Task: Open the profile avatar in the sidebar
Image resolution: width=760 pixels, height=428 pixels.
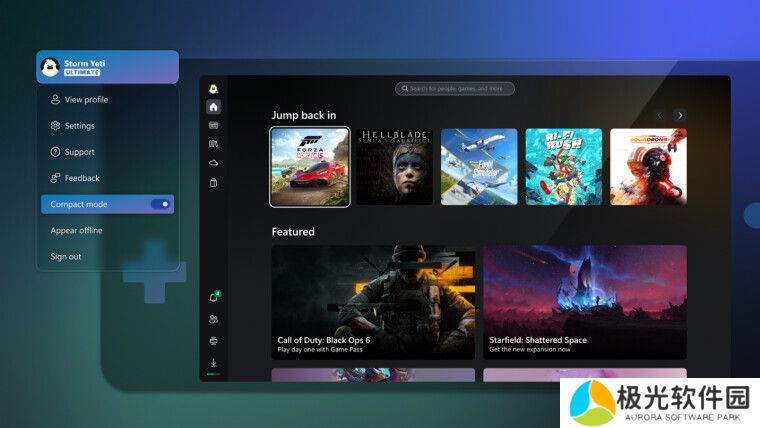Action: pos(213,89)
